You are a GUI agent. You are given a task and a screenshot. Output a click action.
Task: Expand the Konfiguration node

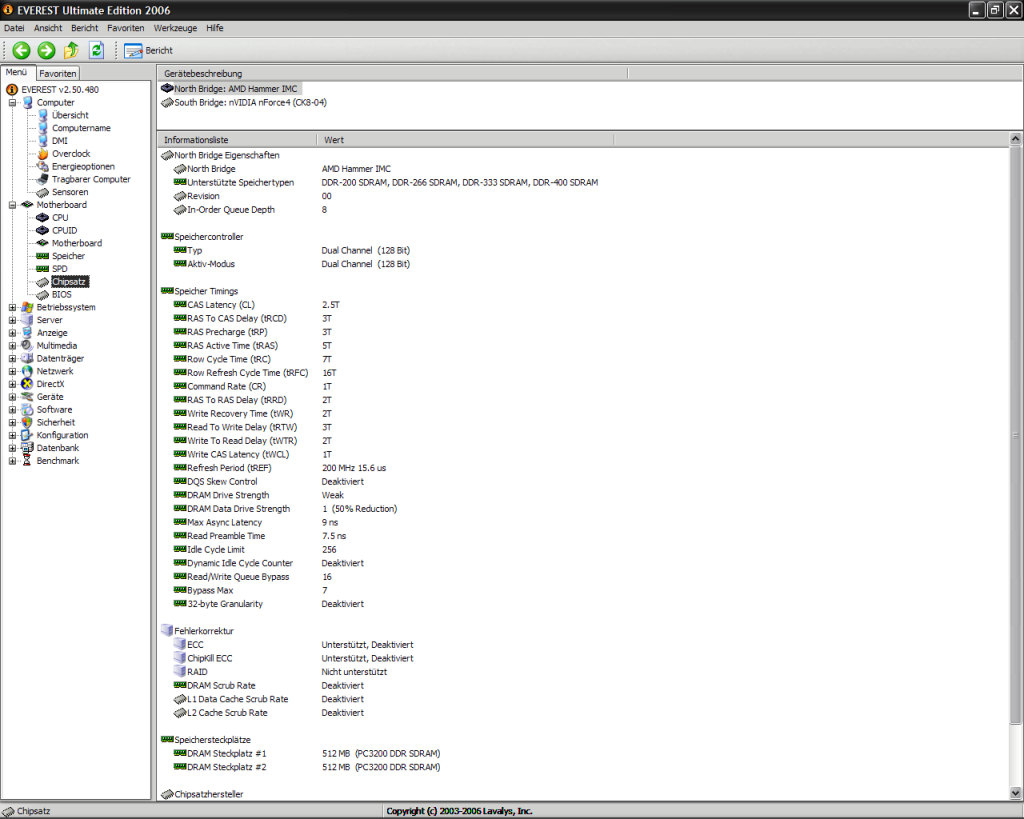12,435
